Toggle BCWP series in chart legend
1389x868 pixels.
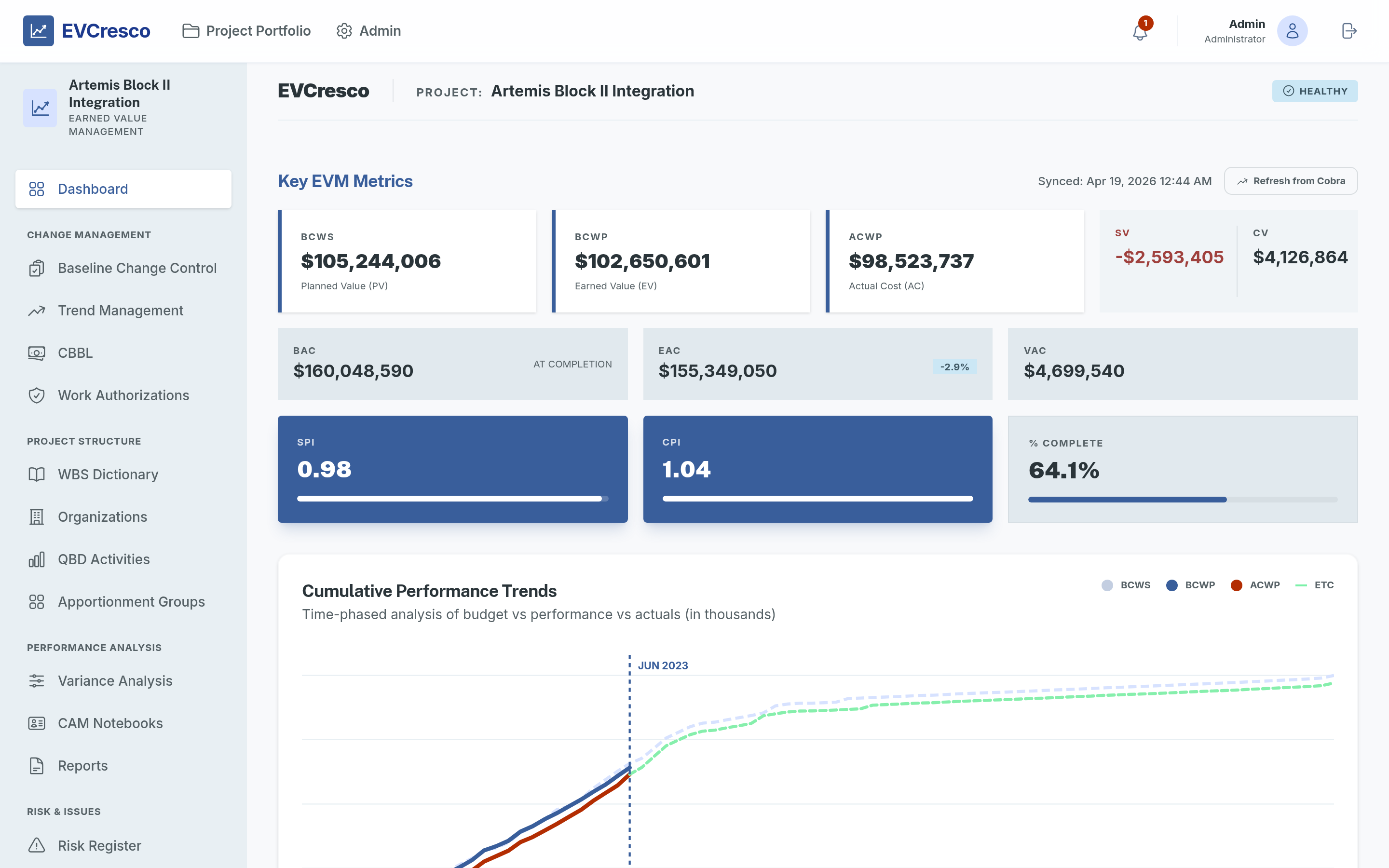(1190, 585)
